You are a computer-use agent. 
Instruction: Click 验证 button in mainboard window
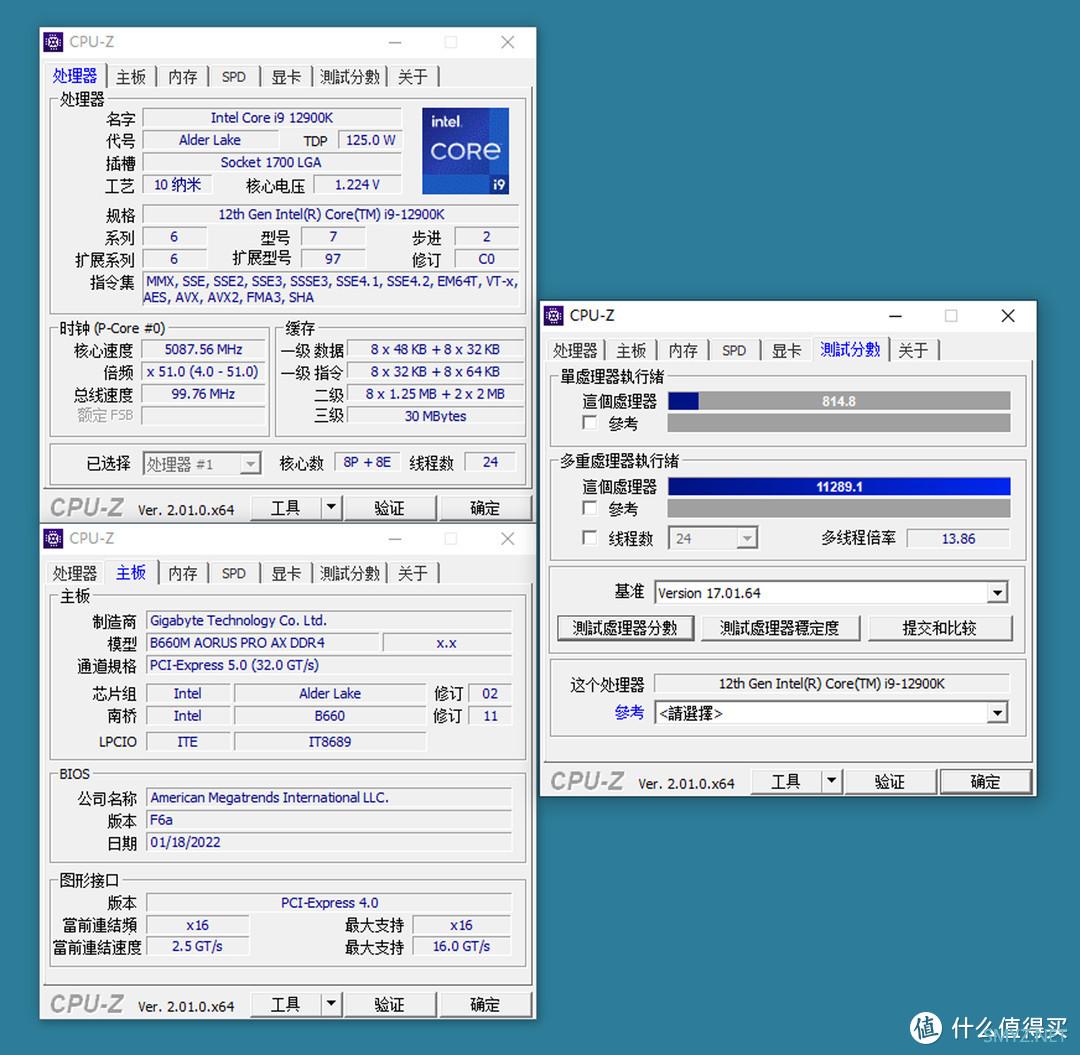tap(390, 1004)
